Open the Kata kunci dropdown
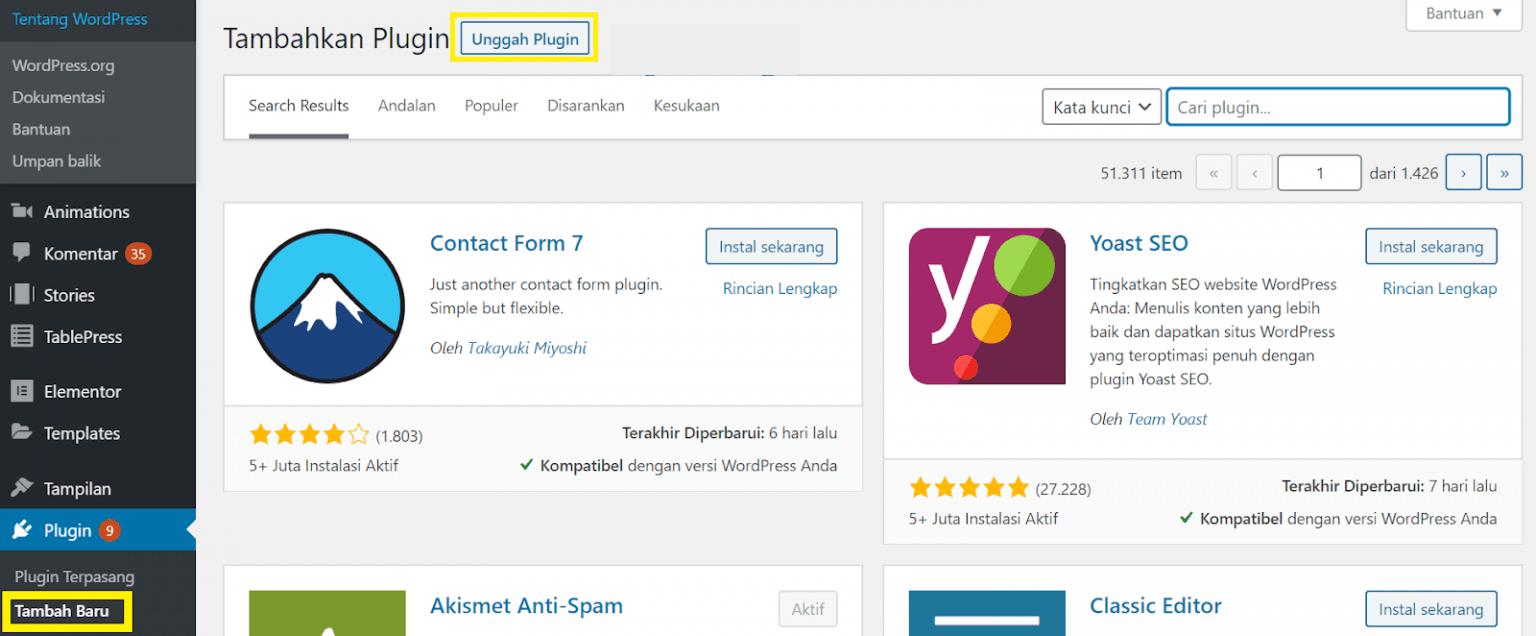The width and height of the screenshot is (1536, 636). point(1101,107)
